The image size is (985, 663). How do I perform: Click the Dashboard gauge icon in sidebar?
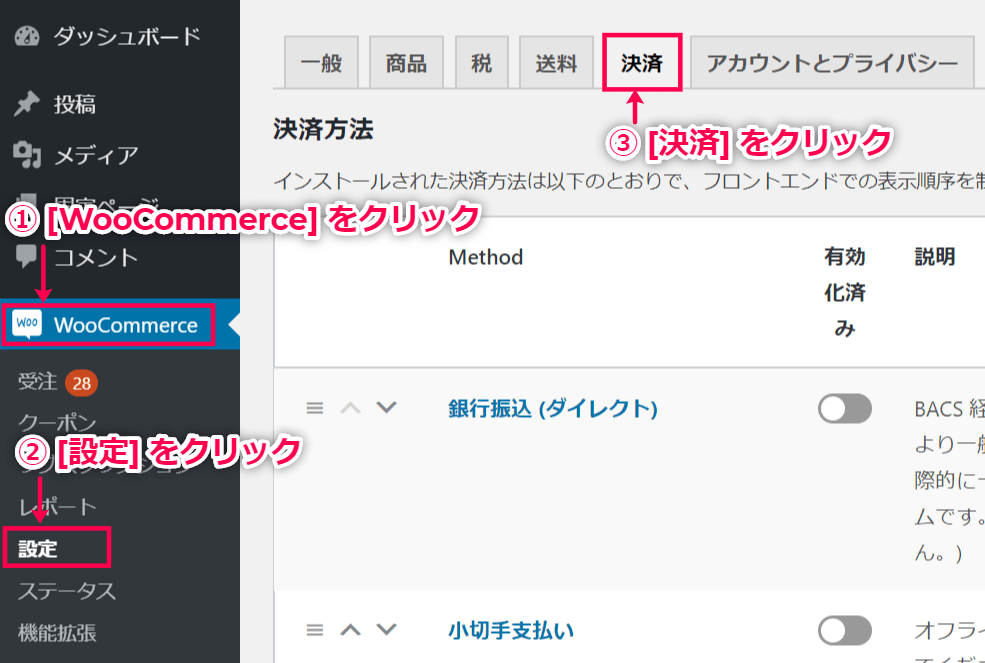(x=27, y=37)
